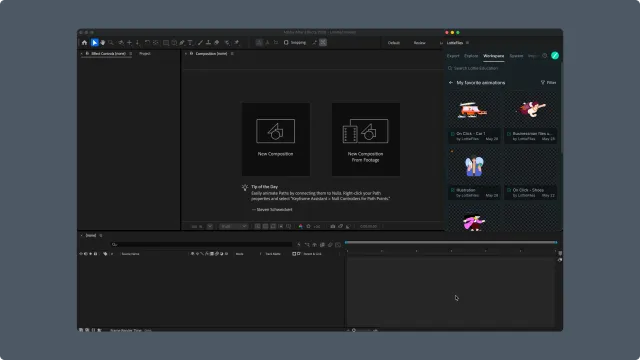Open the Effect Controls panel menu
The height and width of the screenshot is (360, 640).
point(131,53)
